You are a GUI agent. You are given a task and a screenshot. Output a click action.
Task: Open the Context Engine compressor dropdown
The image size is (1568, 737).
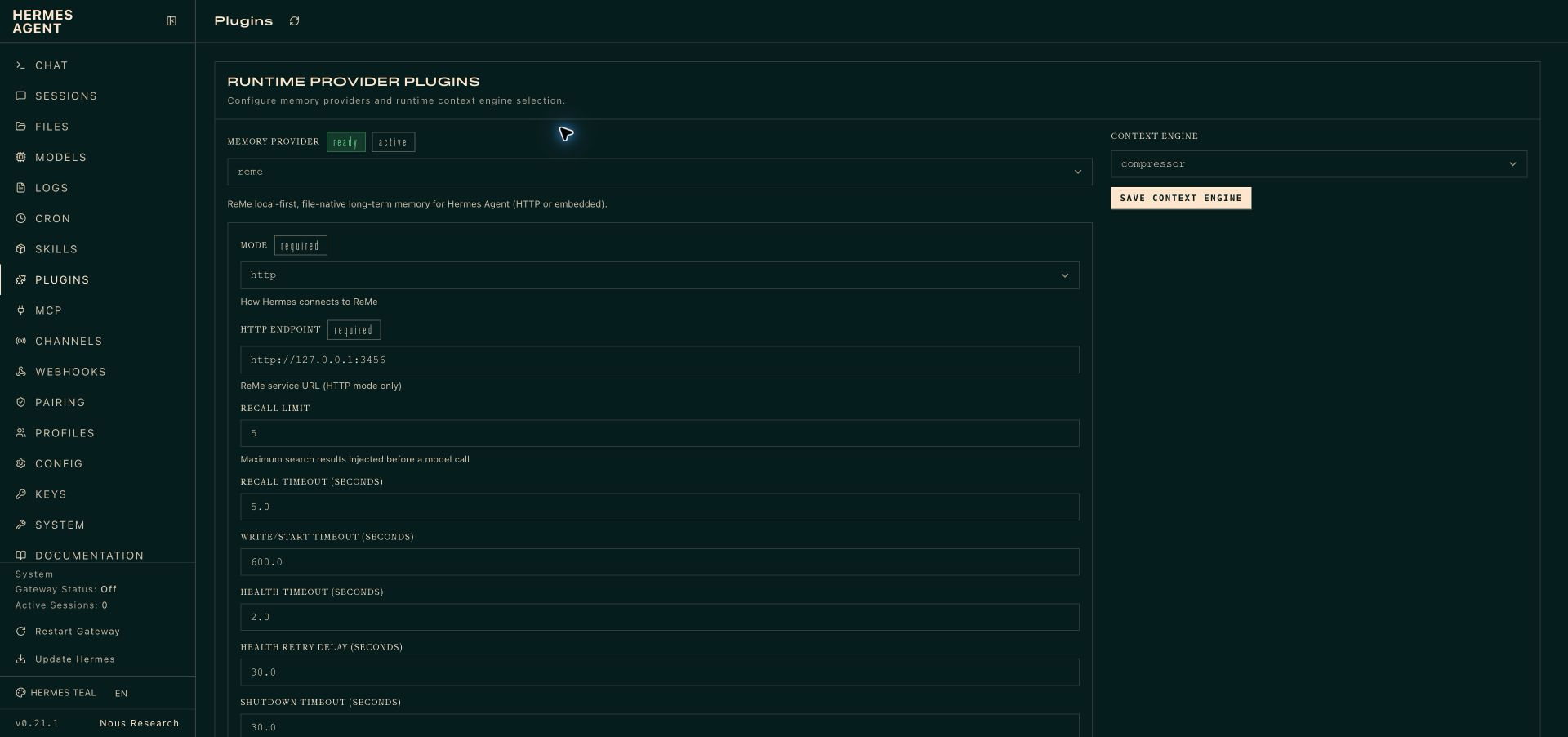(x=1318, y=164)
